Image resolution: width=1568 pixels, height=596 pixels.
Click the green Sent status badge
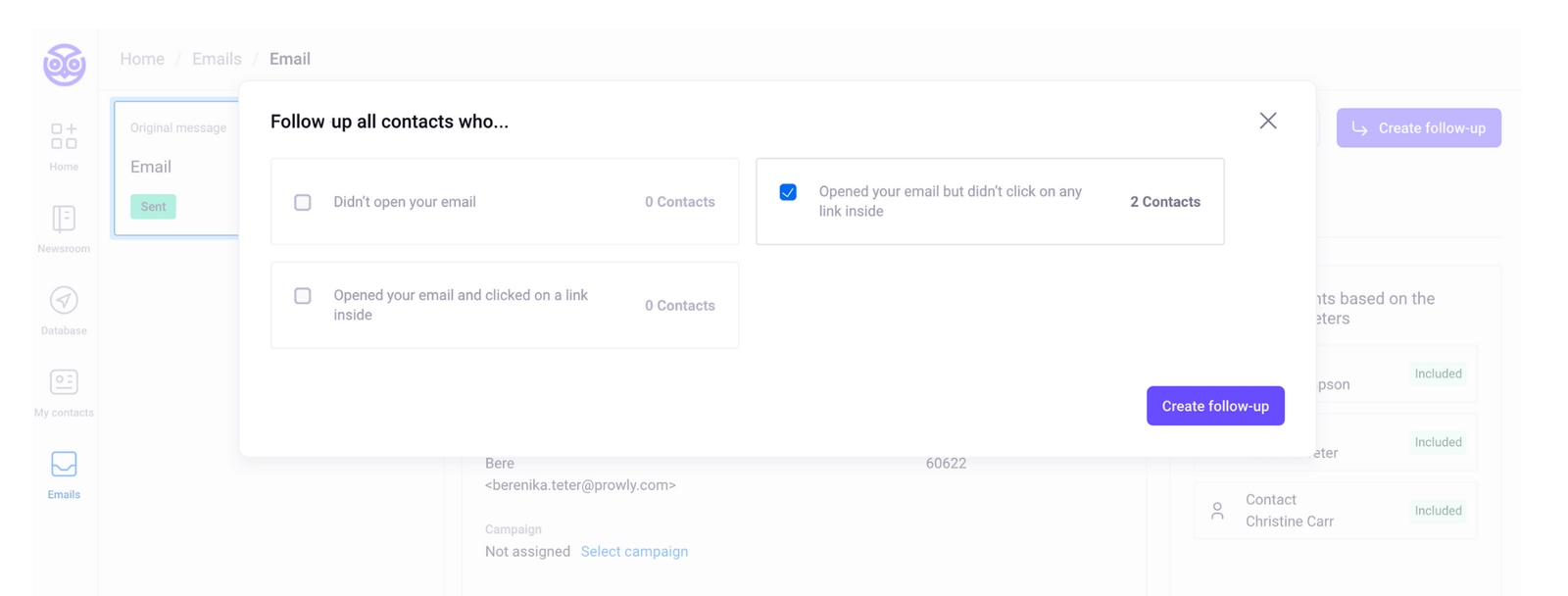click(153, 207)
